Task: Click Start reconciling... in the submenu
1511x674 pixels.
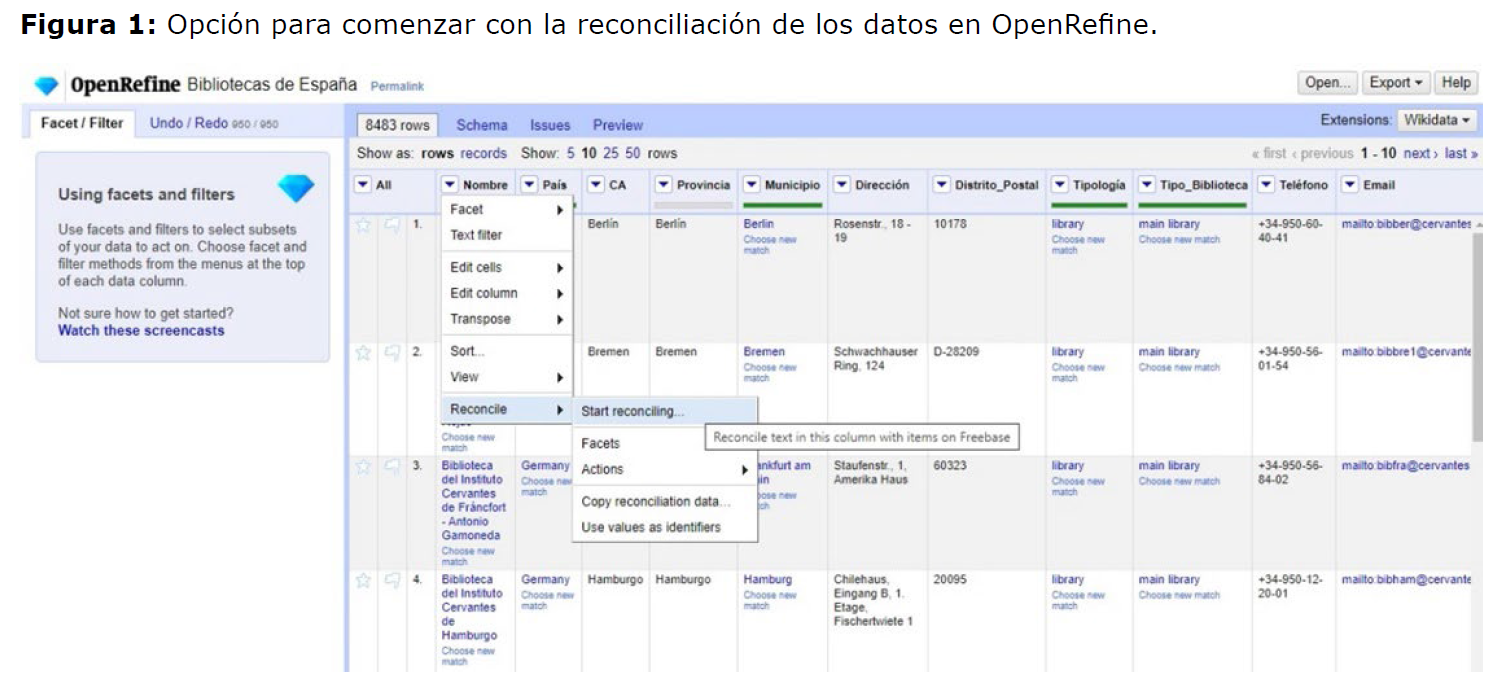Action: pos(665,411)
